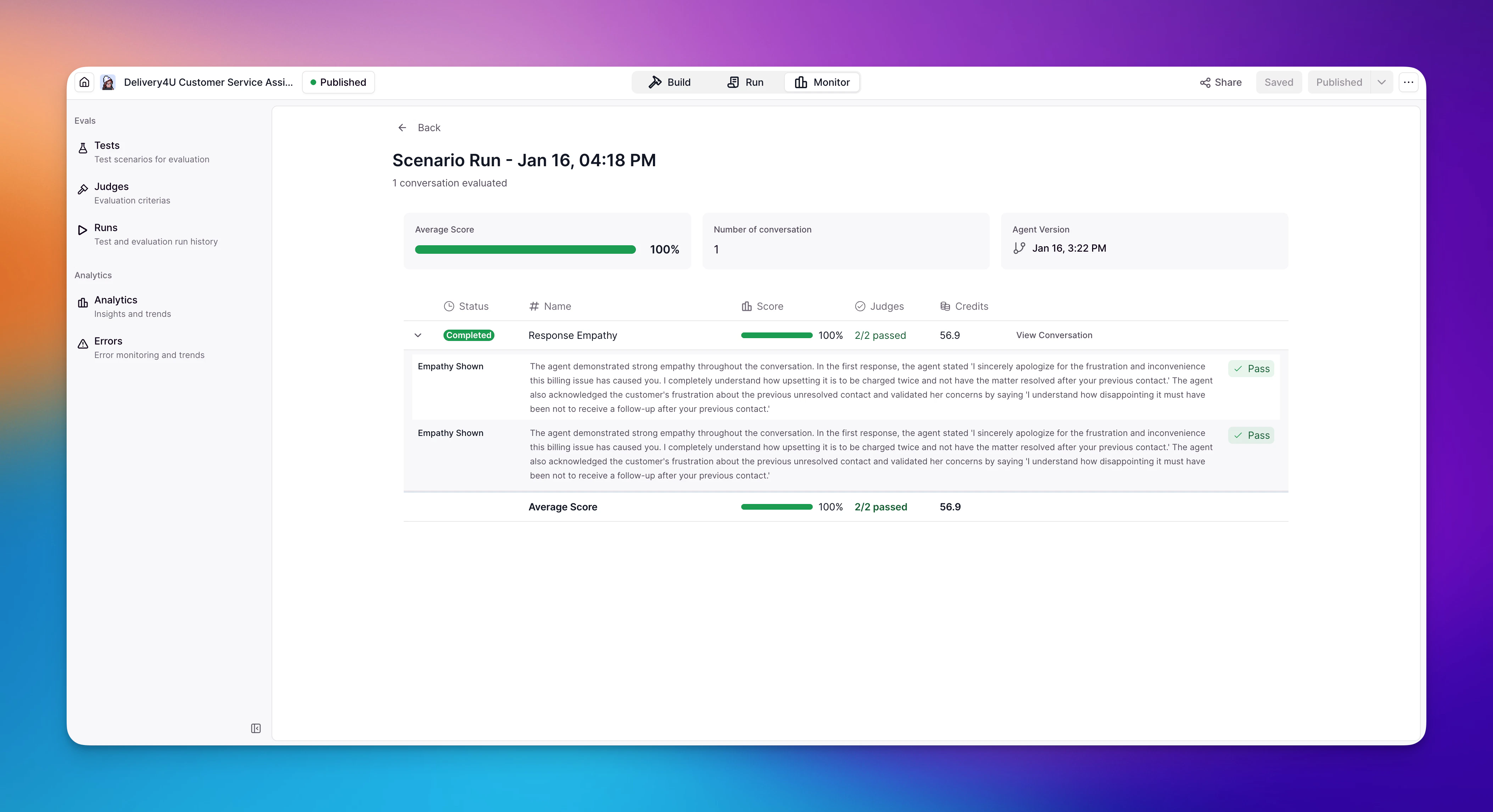Open dropdown arrow next to Published button
1493x812 pixels.
coord(1382,82)
